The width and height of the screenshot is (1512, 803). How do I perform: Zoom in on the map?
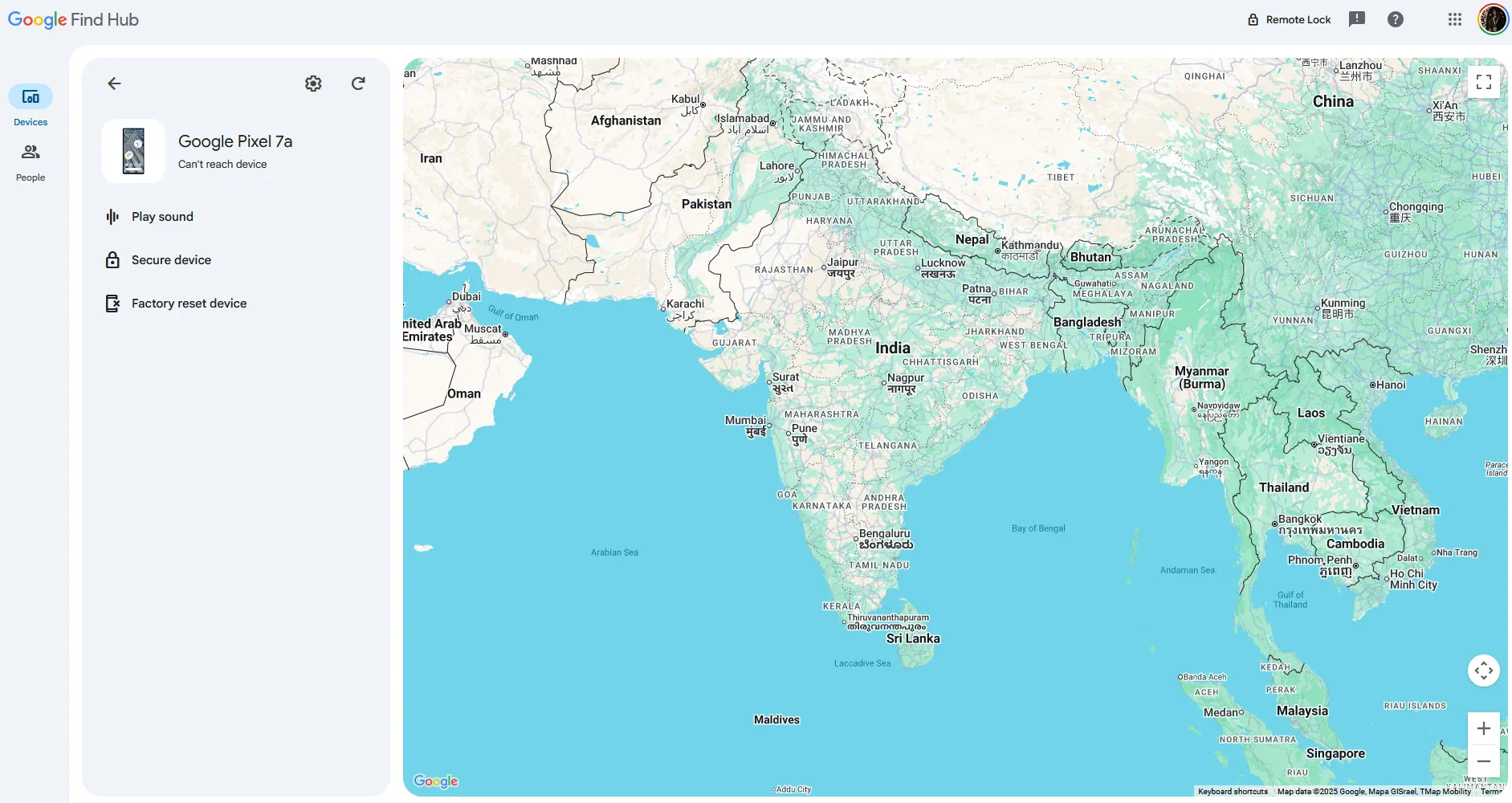(x=1483, y=728)
